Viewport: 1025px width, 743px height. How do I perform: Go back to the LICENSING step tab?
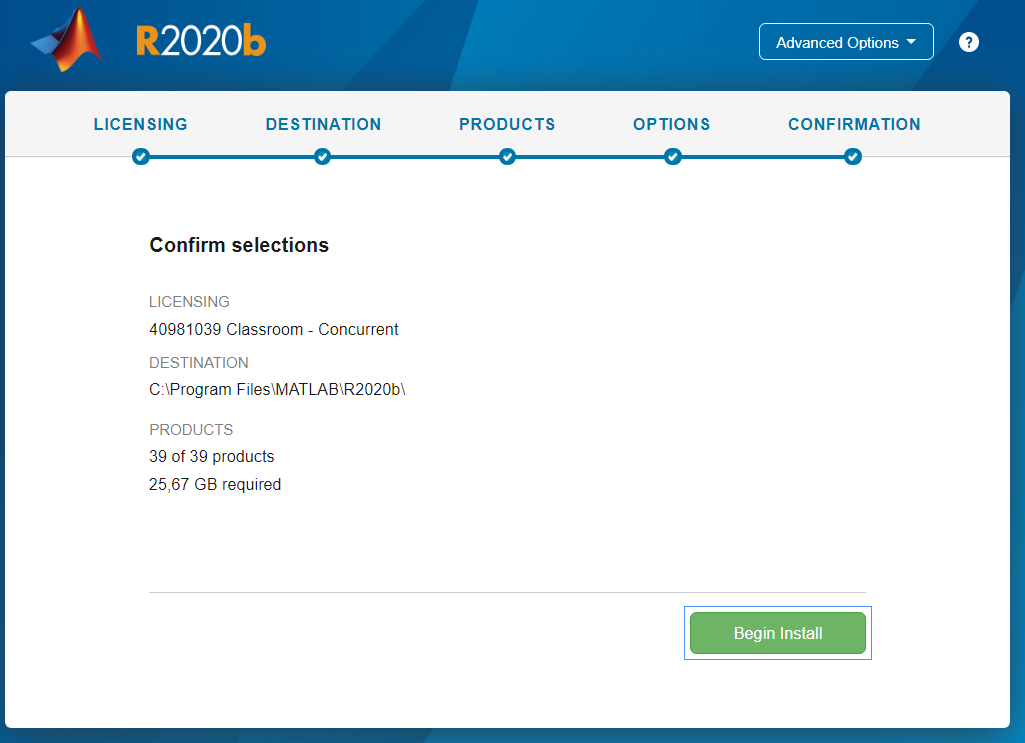[x=141, y=124]
